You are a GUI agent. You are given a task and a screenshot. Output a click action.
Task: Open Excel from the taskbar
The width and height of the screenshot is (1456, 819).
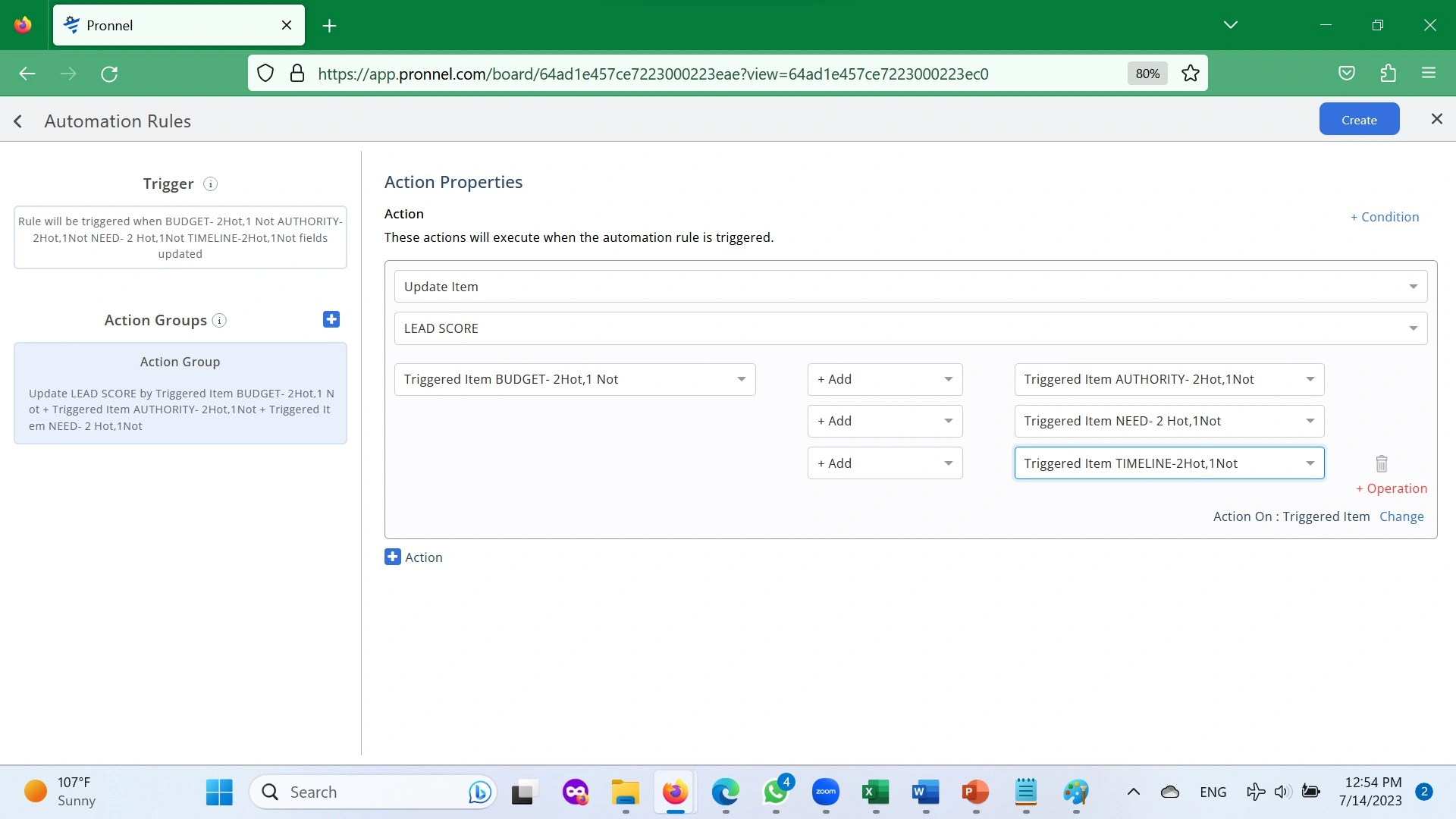point(876,792)
